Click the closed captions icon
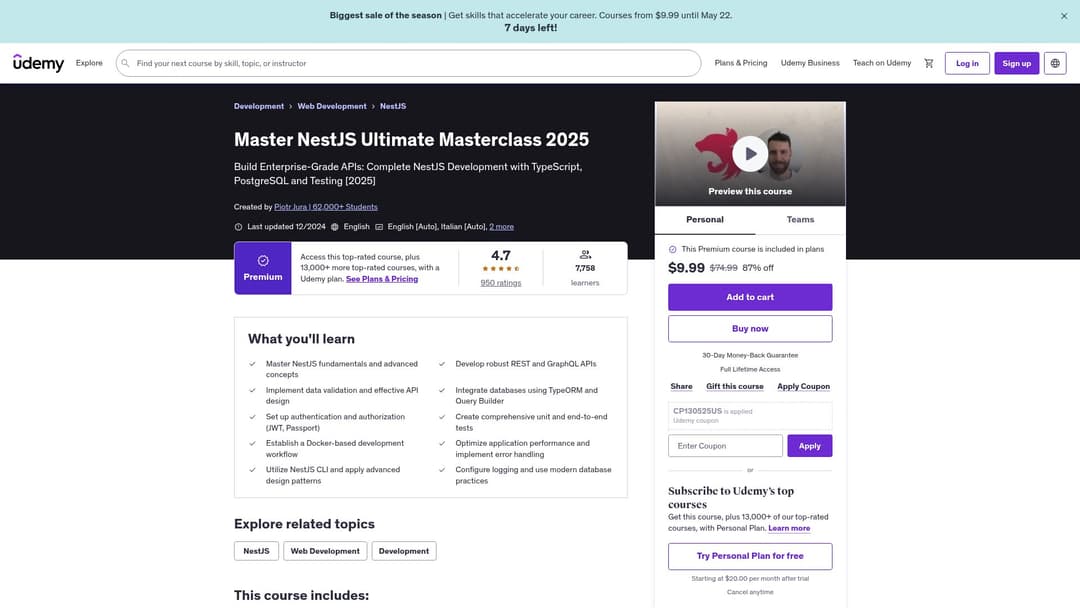 pyautogui.click(x=379, y=227)
